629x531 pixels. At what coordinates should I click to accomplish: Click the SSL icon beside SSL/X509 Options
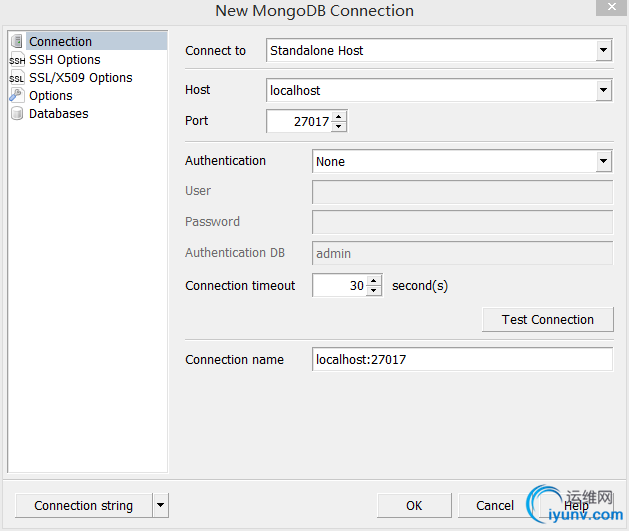coord(17,77)
